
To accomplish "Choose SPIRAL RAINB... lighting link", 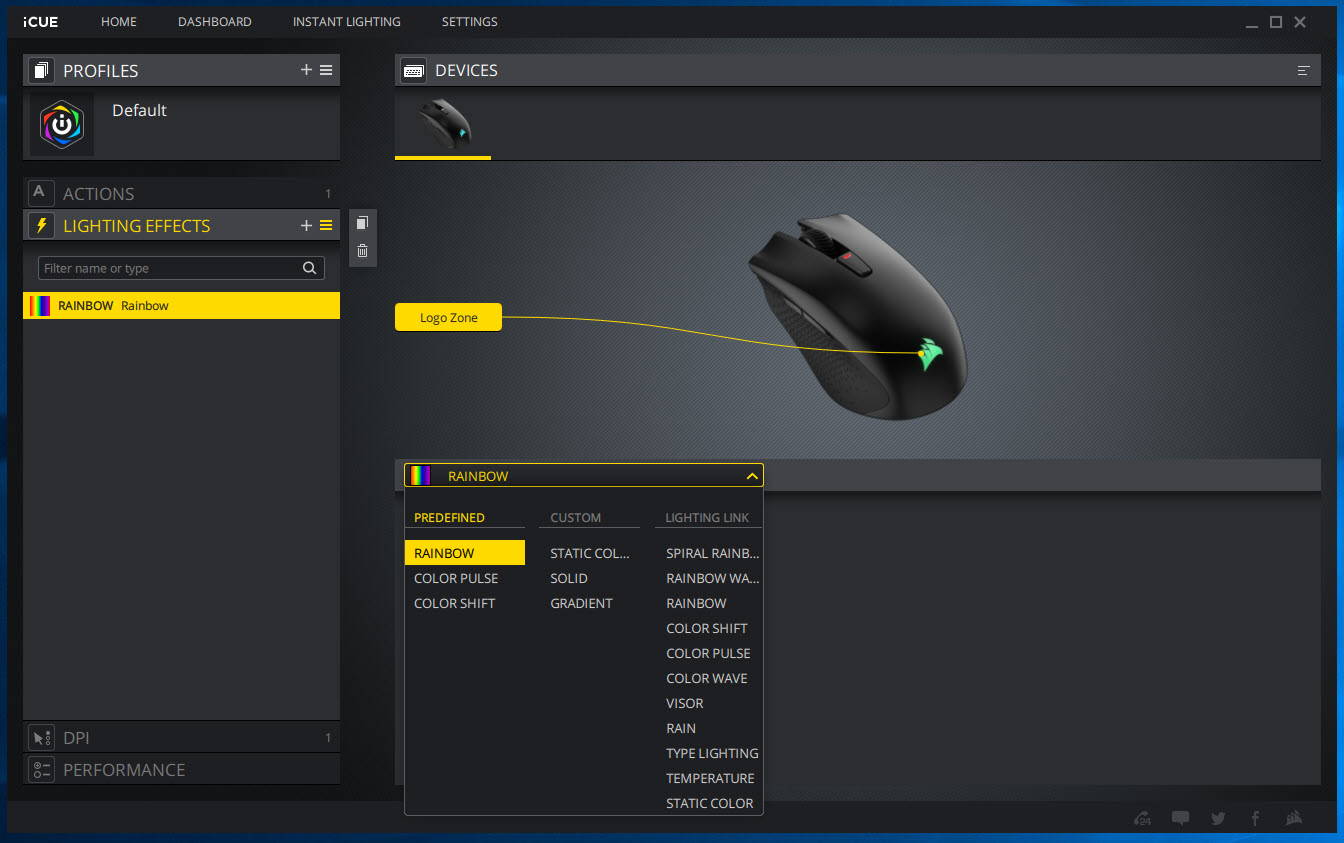I will pyautogui.click(x=713, y=553).
